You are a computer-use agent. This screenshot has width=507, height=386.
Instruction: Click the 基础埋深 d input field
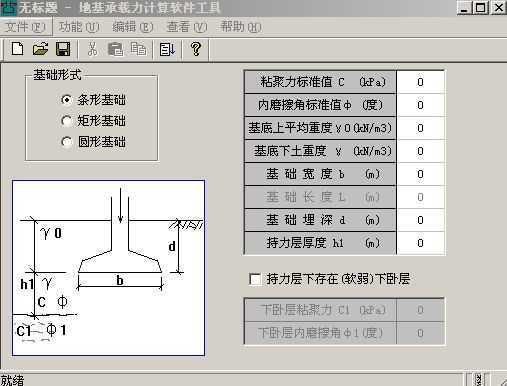tap(420, 220)
